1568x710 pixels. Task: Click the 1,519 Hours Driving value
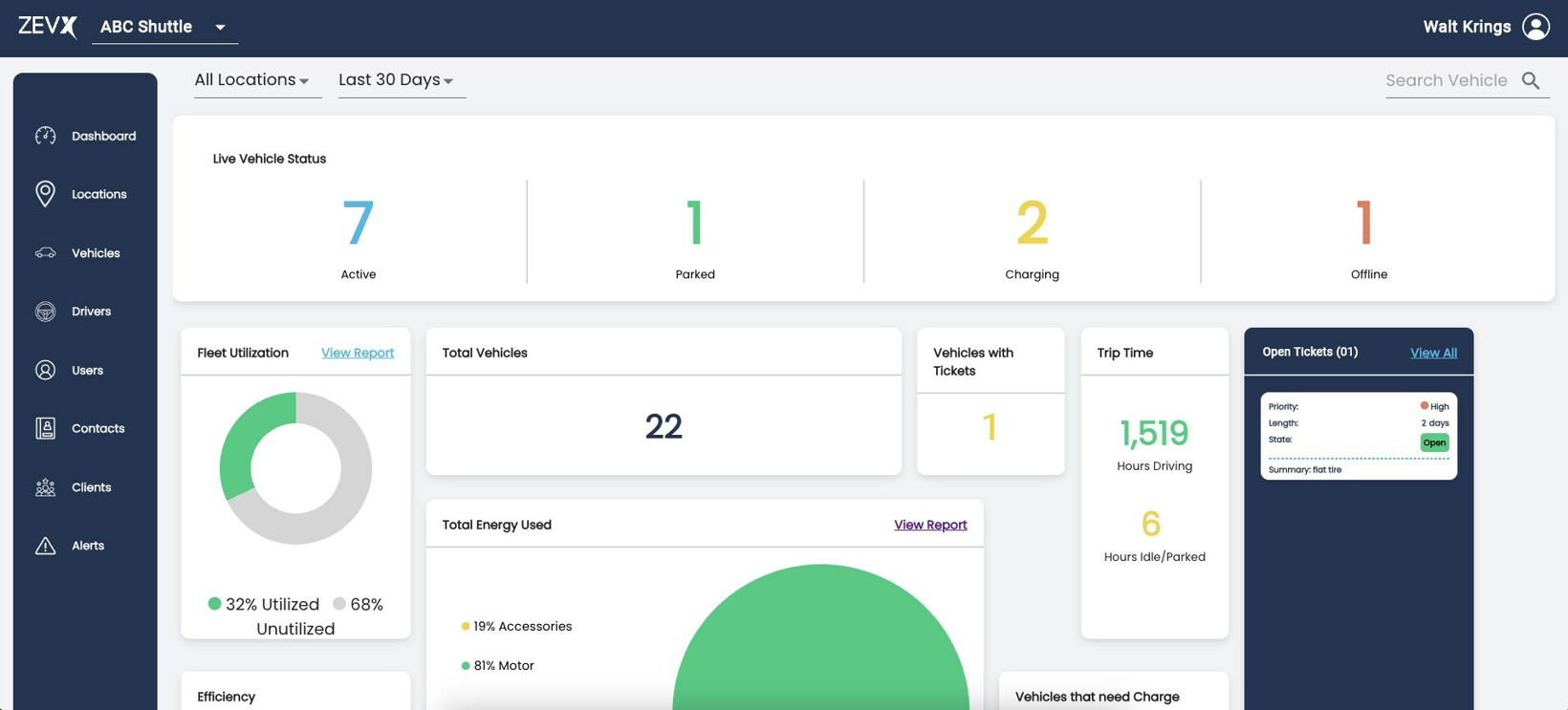tap(1154, 434)
